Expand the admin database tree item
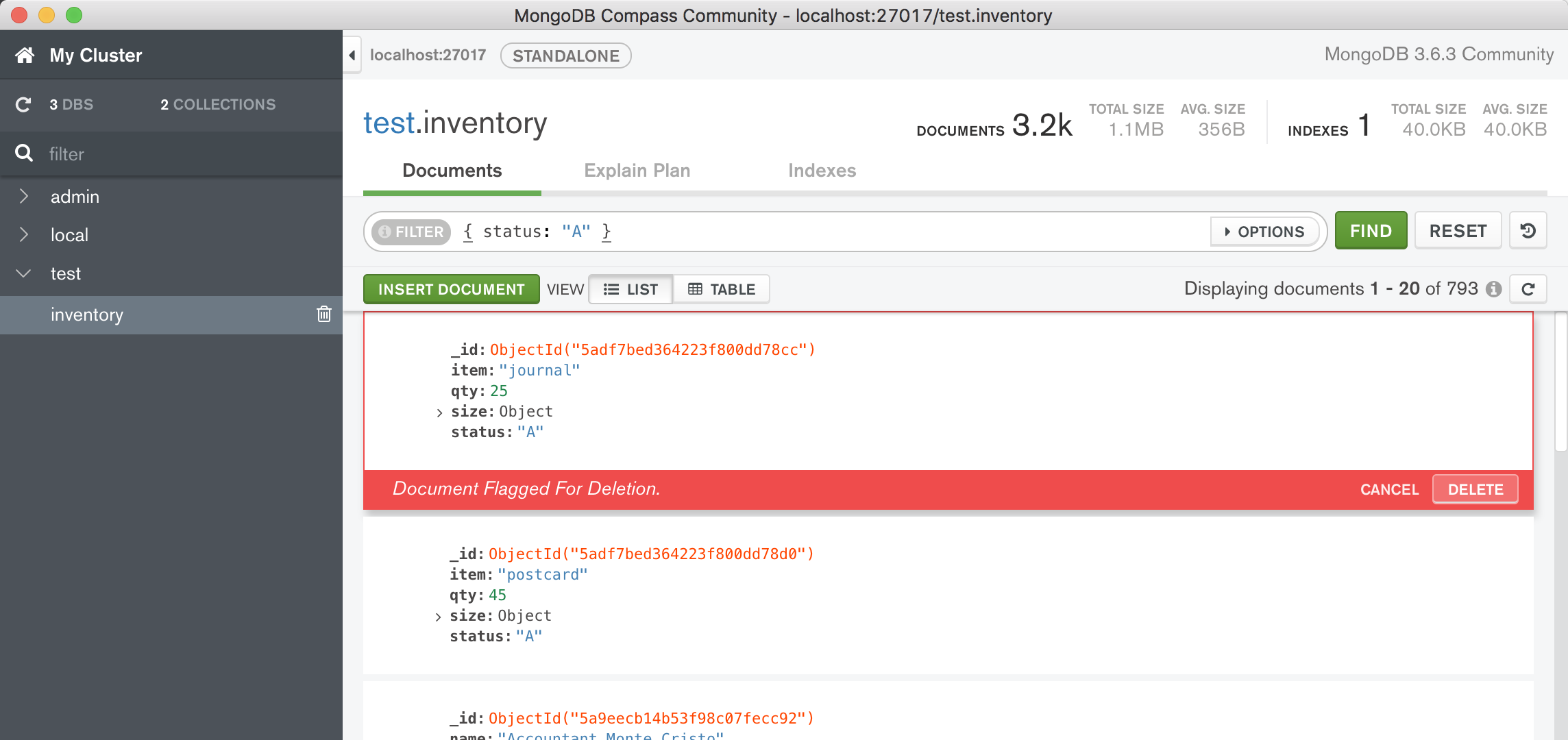The height and width of the screenshot is (740, 1568). (24, 196)
